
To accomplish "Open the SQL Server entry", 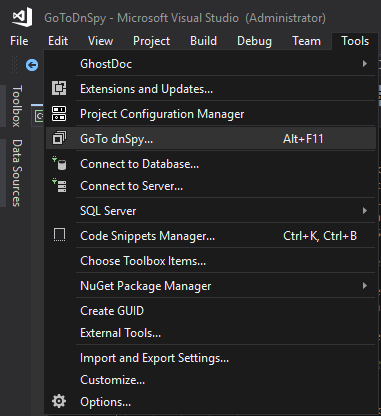I will point(211,210).
